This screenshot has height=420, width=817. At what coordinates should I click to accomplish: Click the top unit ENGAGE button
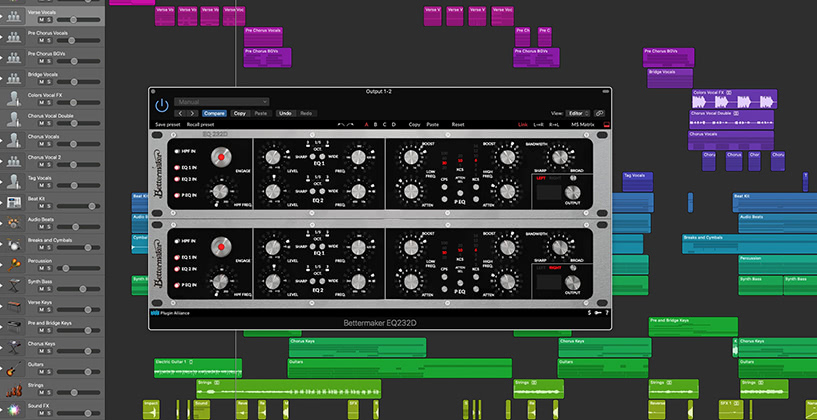click(x=221, y=157)
